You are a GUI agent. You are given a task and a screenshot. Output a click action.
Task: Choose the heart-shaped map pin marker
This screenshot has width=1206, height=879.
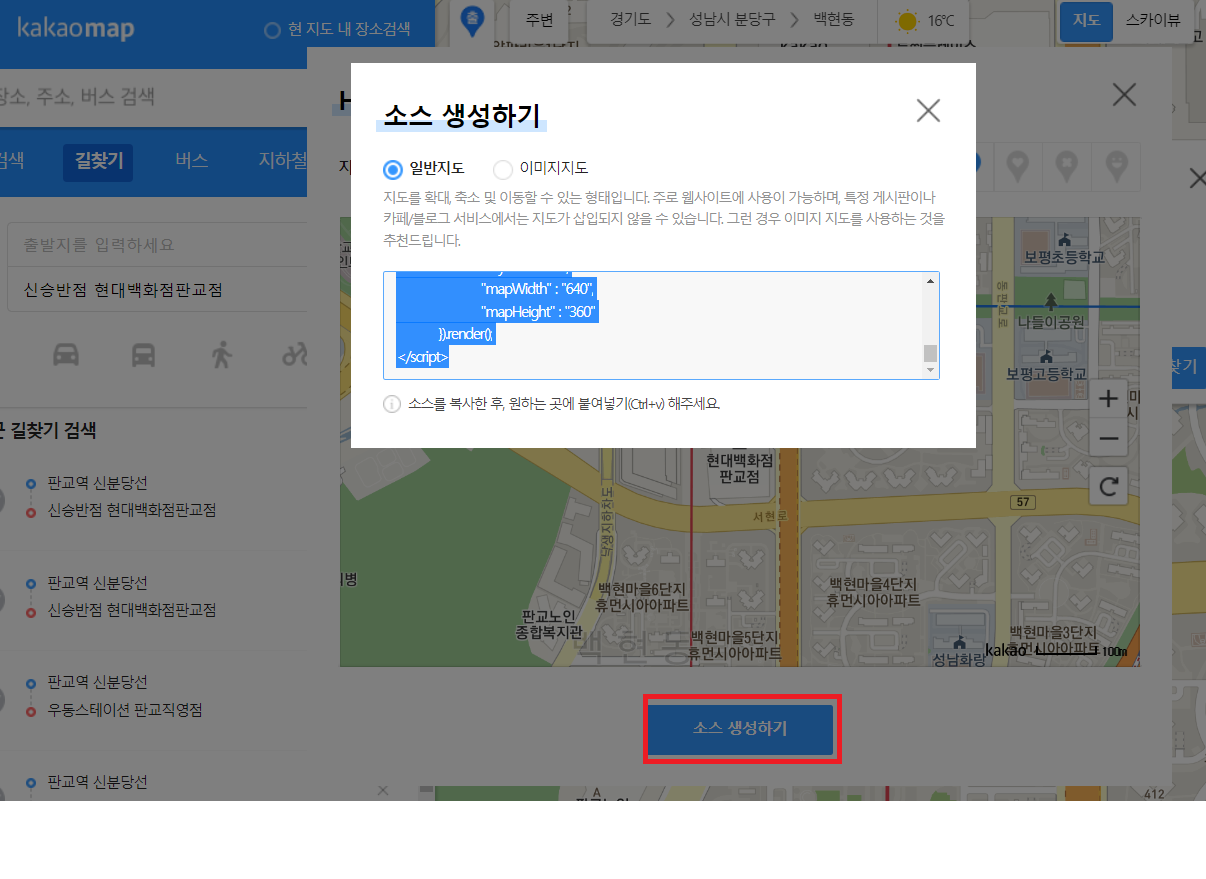pyautogui.click(x=1018, y=166)
